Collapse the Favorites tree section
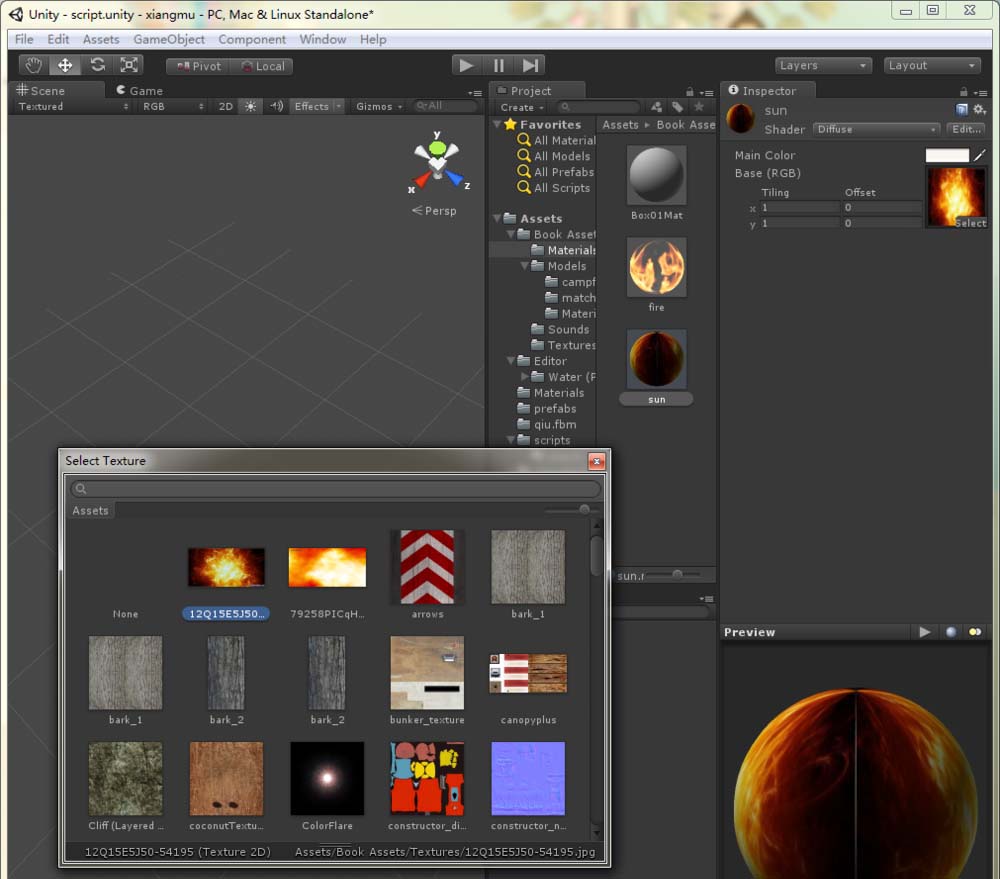The image size is (1000, 879). point(497,124)
